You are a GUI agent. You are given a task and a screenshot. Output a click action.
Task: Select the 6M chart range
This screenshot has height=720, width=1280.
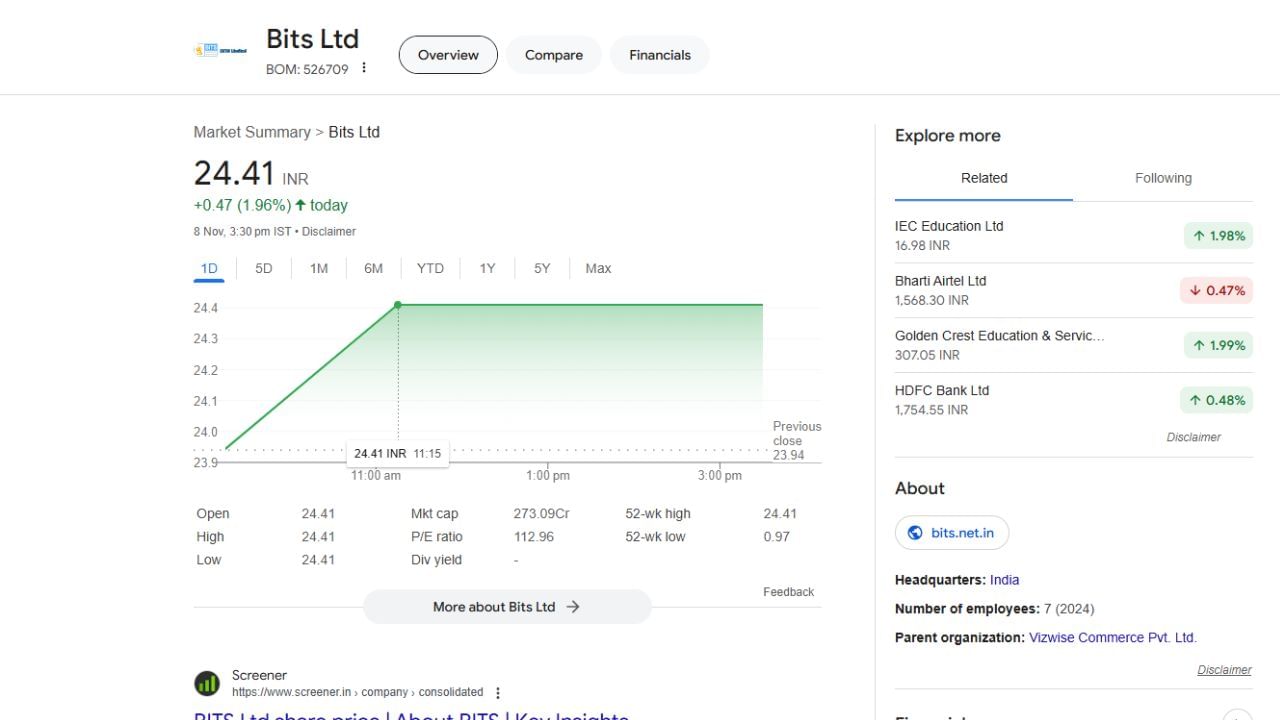373,268
